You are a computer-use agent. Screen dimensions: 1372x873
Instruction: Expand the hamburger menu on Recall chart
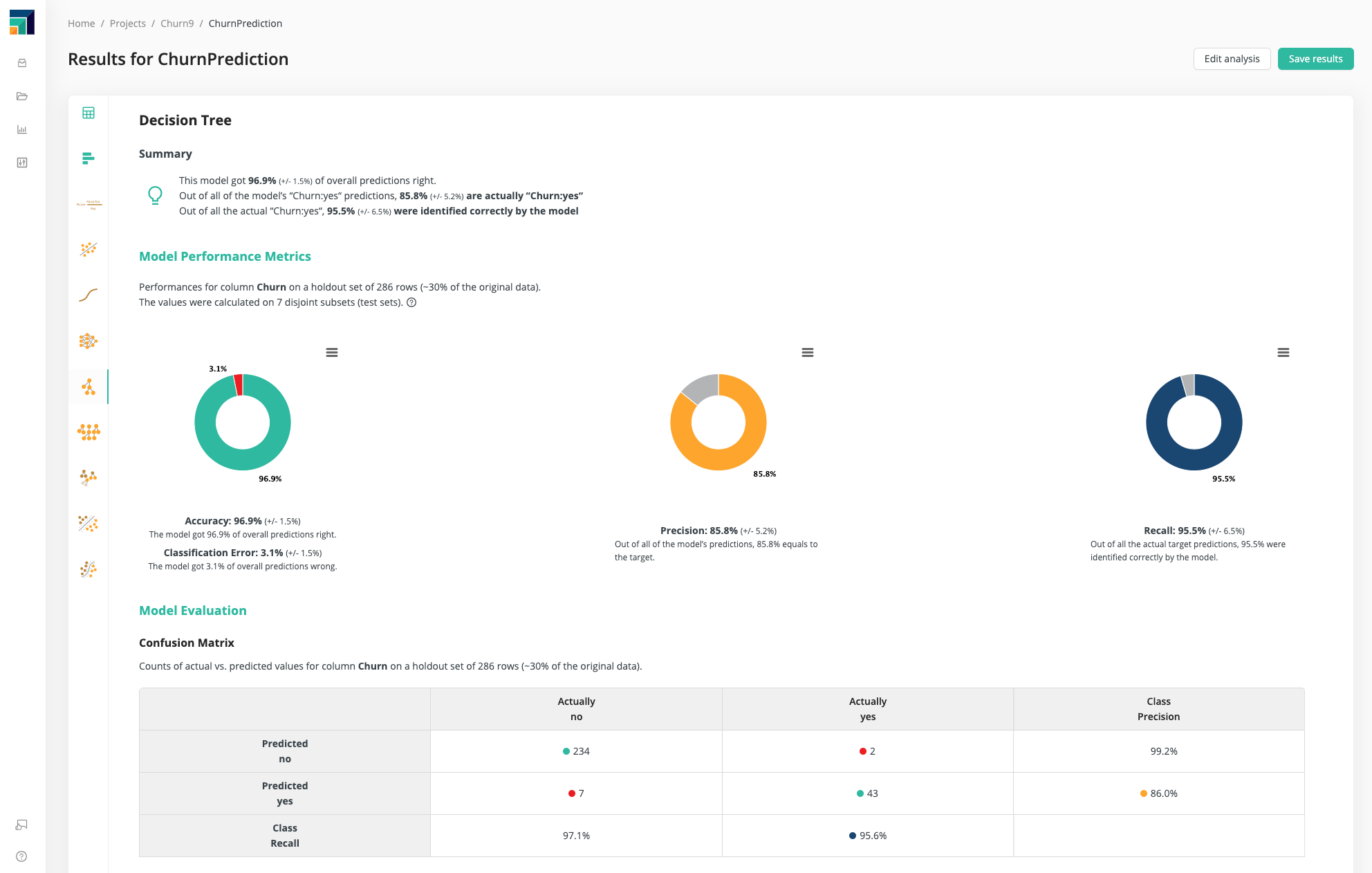[1283, 352]
